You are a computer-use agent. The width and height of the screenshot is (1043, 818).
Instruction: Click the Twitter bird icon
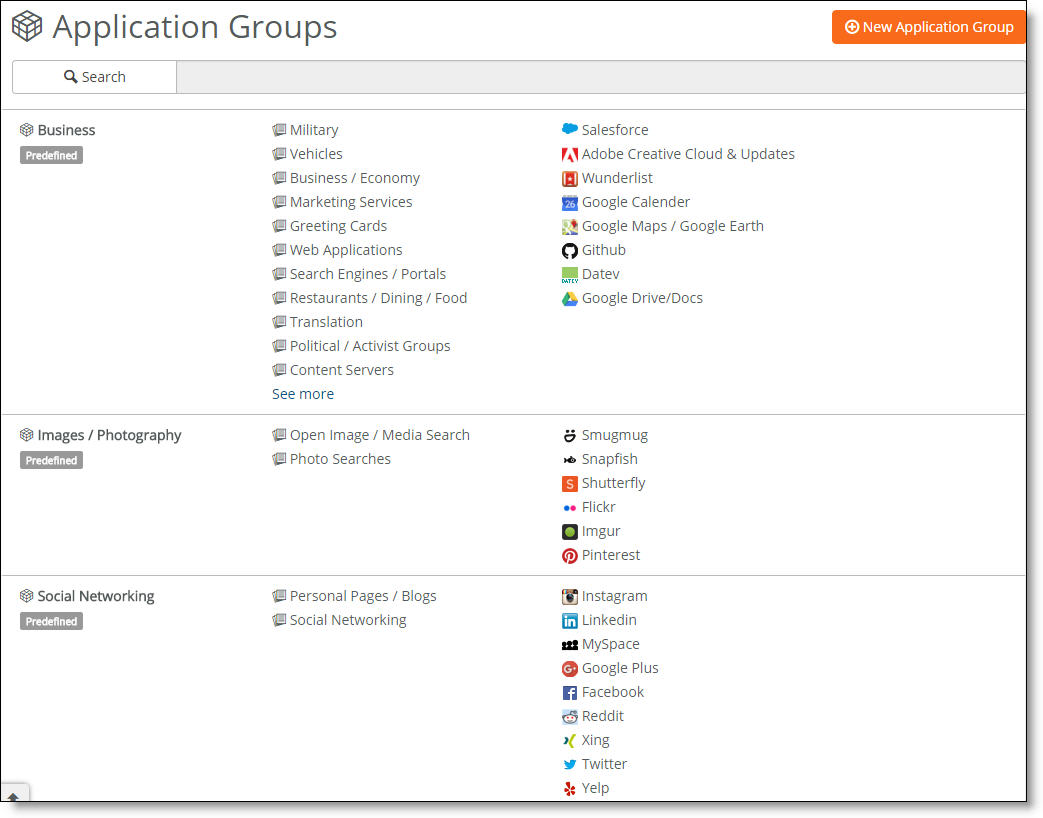(570, 764)
